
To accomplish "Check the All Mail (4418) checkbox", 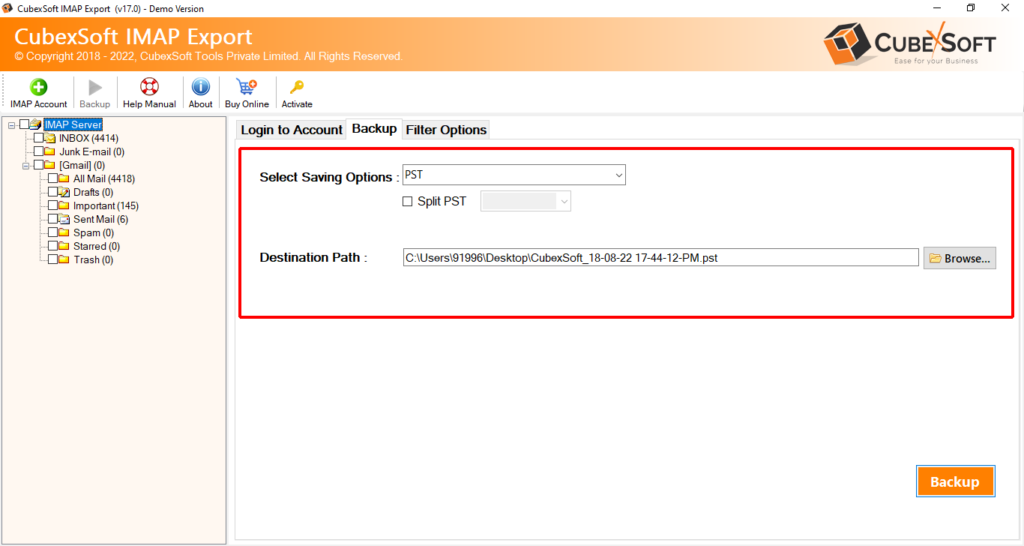I will [52, 178].
